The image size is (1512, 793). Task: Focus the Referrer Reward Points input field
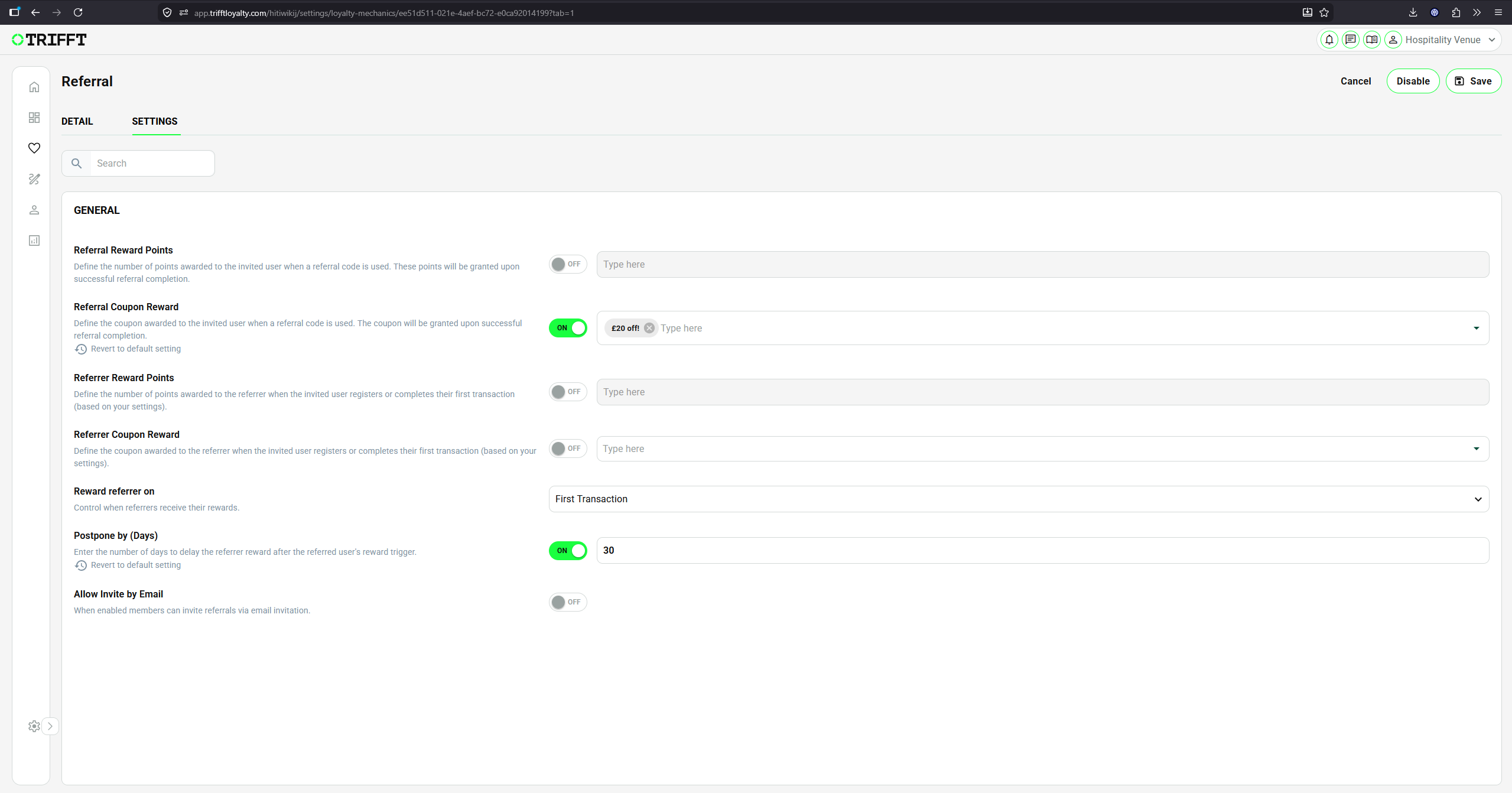[1042, 392]
